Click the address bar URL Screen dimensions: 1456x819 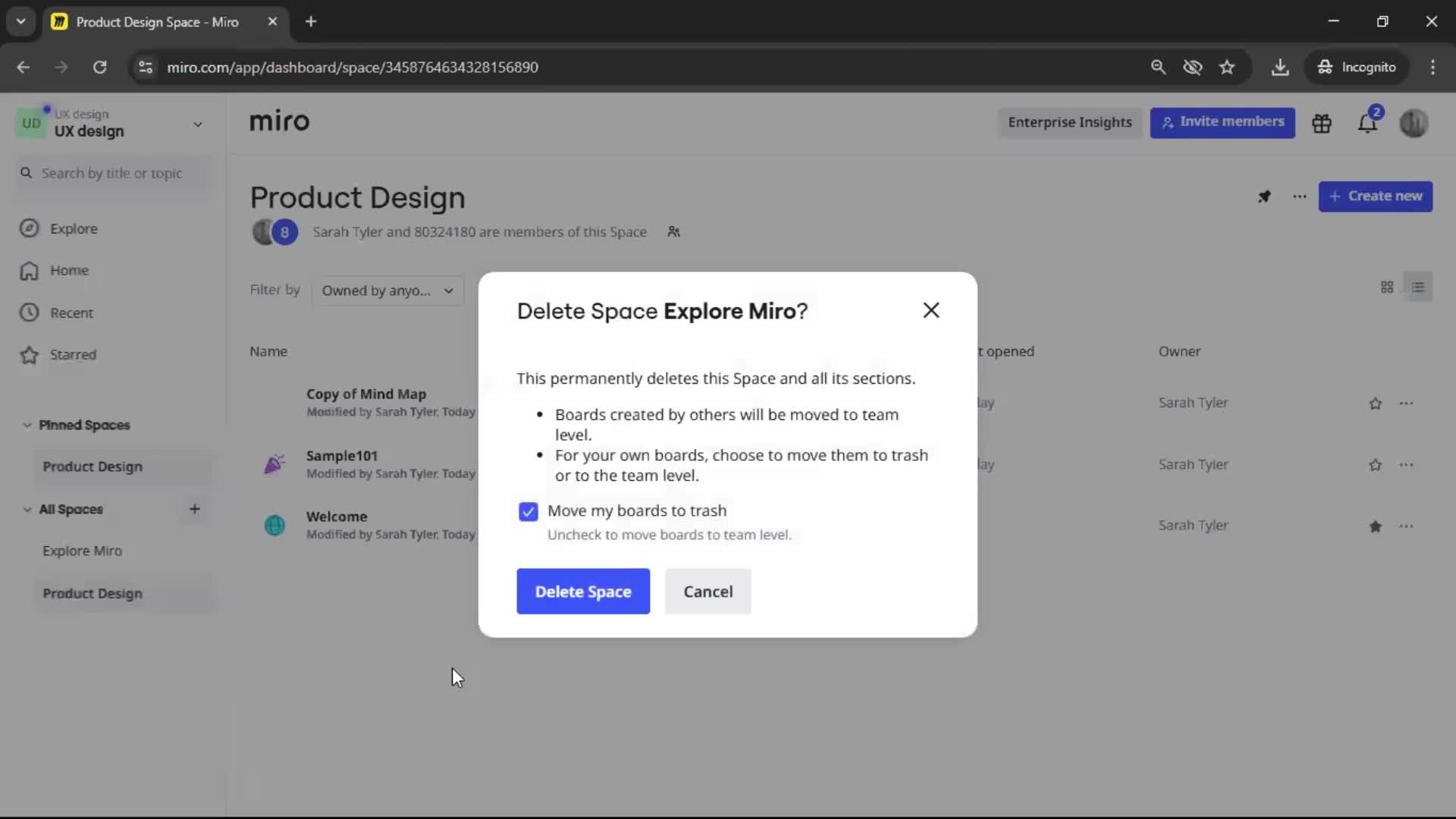click(x=353, y=67)
